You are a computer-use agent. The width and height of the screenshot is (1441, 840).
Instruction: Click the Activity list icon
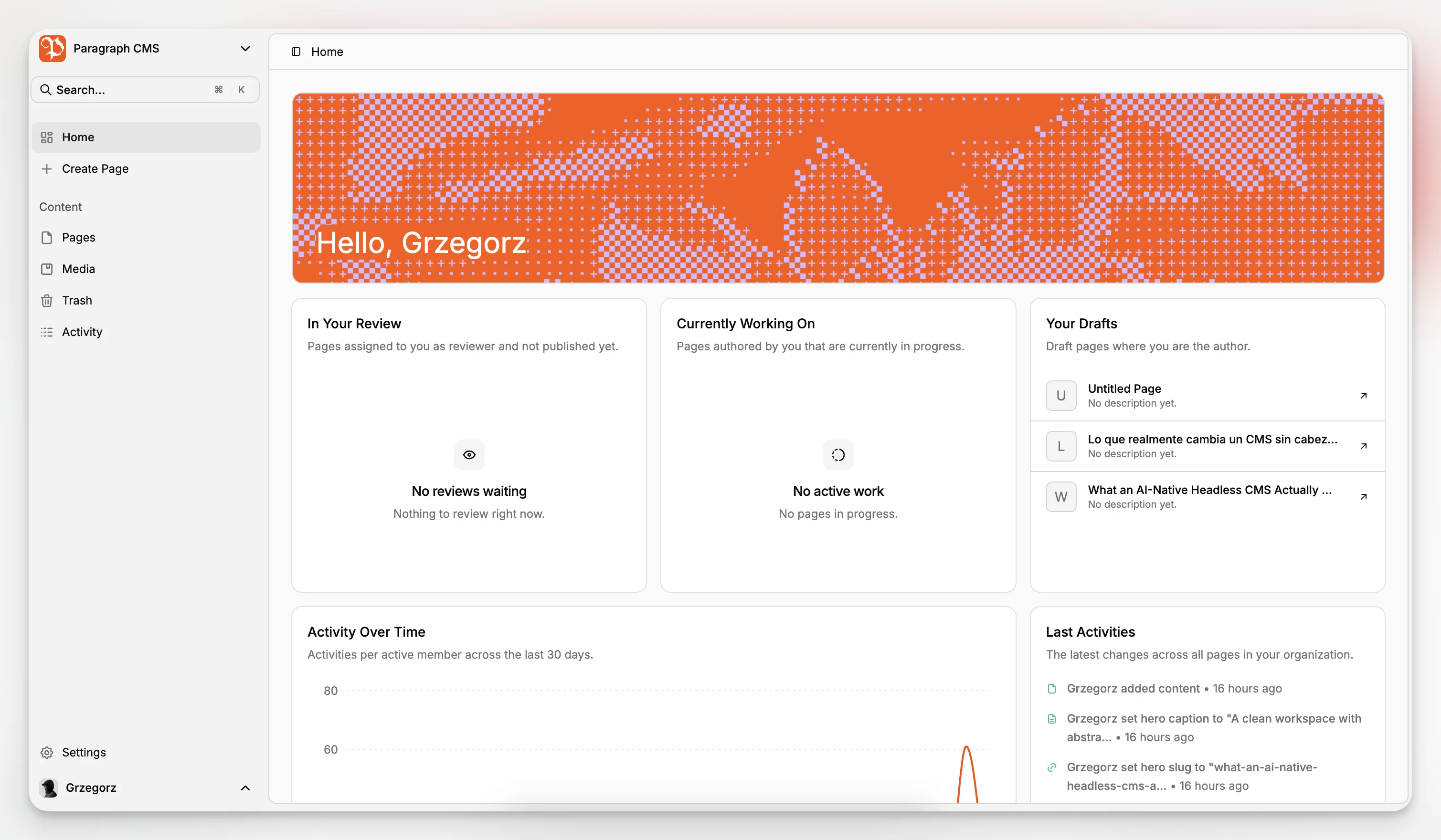47,332
